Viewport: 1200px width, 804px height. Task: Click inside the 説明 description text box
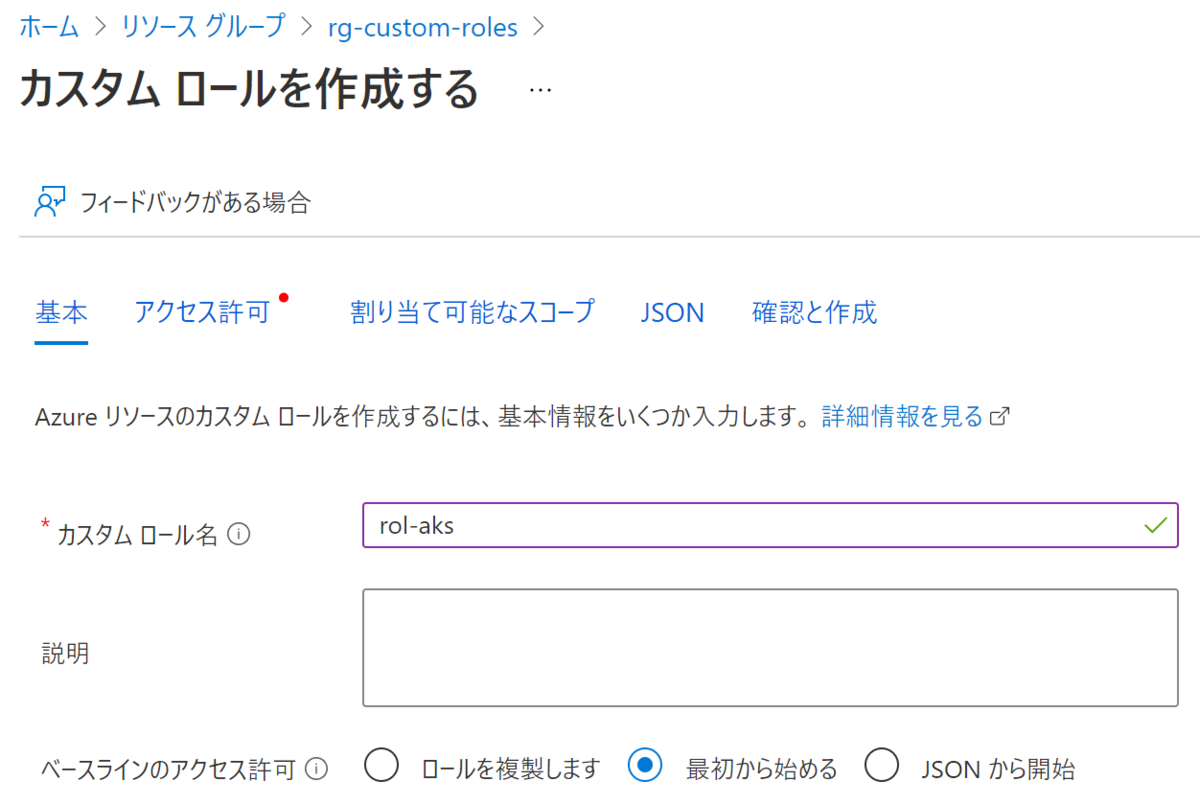click(770, 648)
